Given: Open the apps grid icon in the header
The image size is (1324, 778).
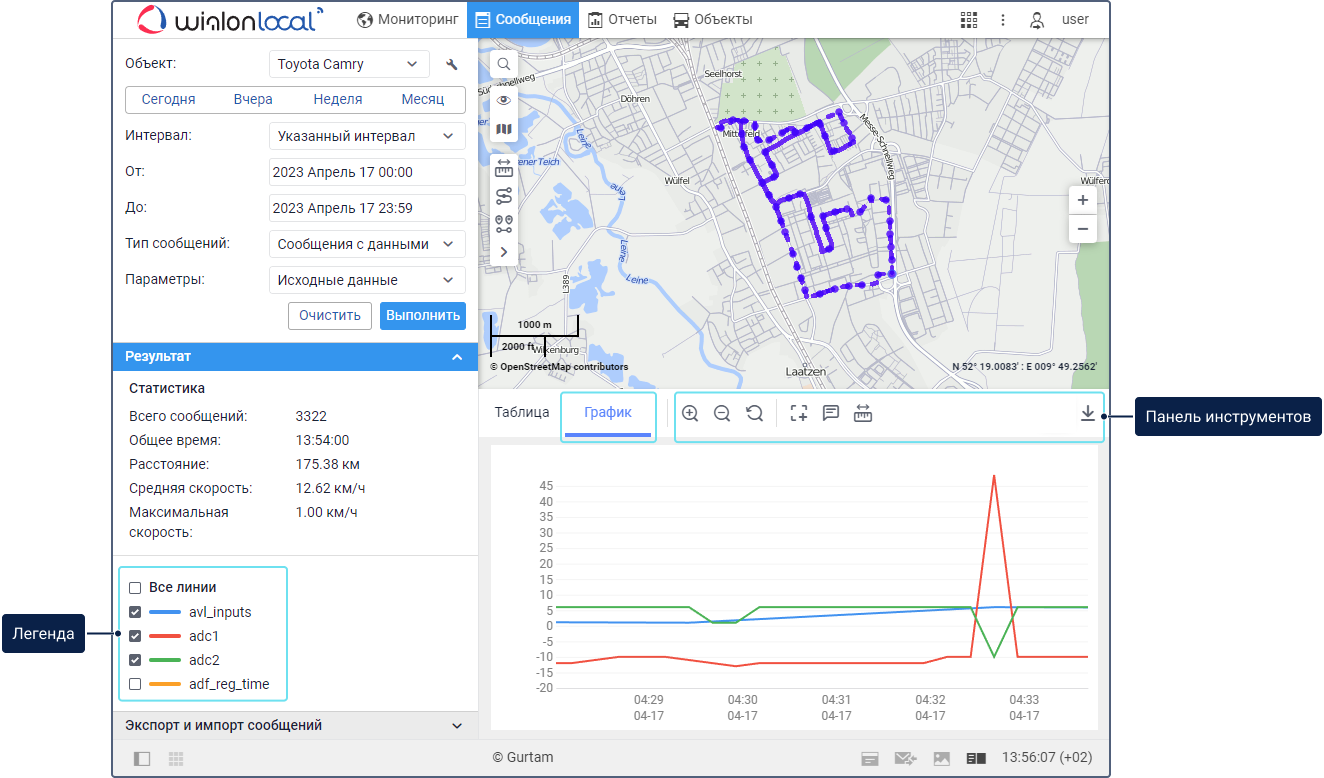Looking at the screenshot, I should pyautogui.click(x=968, y=20).
